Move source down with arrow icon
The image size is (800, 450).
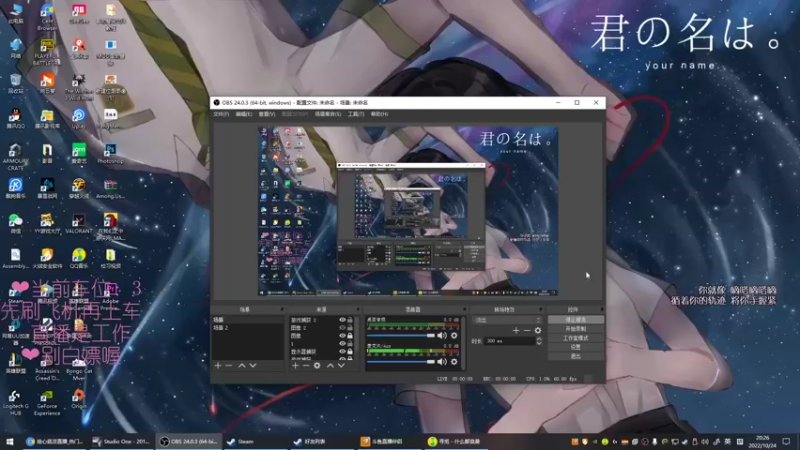[x=341, y=365]
